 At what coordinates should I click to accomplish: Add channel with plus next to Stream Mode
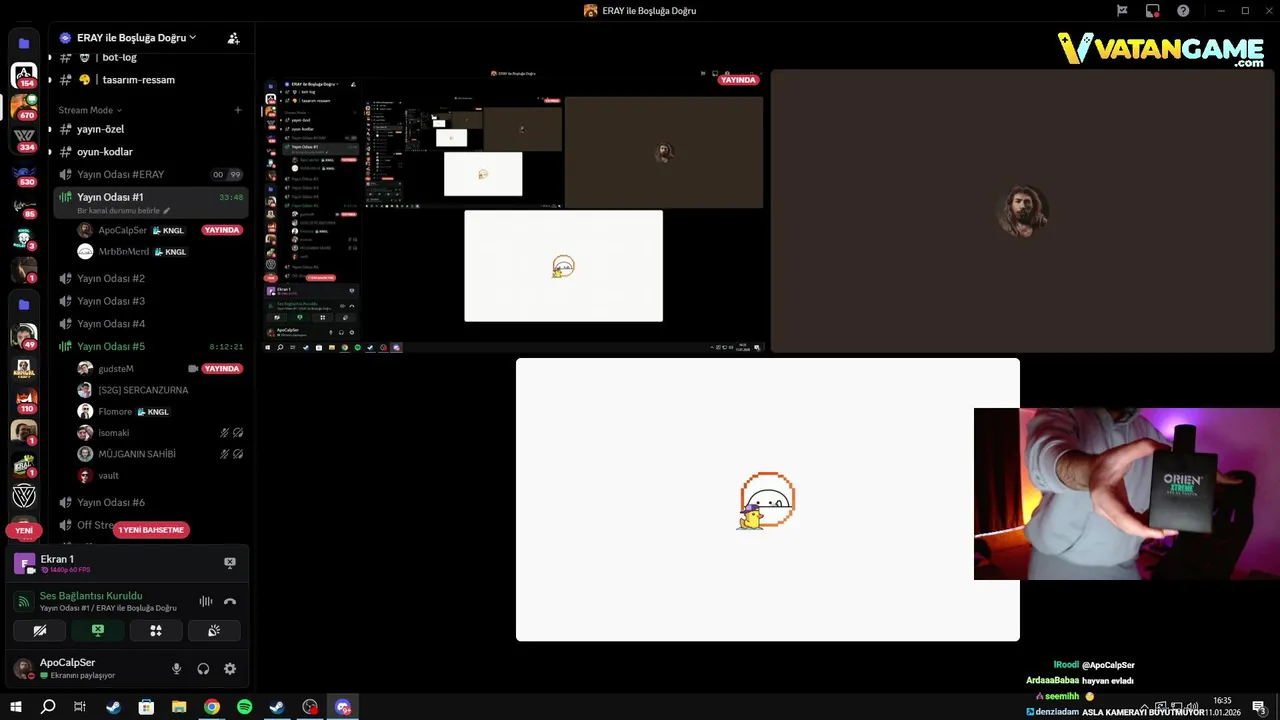point(237,110)
